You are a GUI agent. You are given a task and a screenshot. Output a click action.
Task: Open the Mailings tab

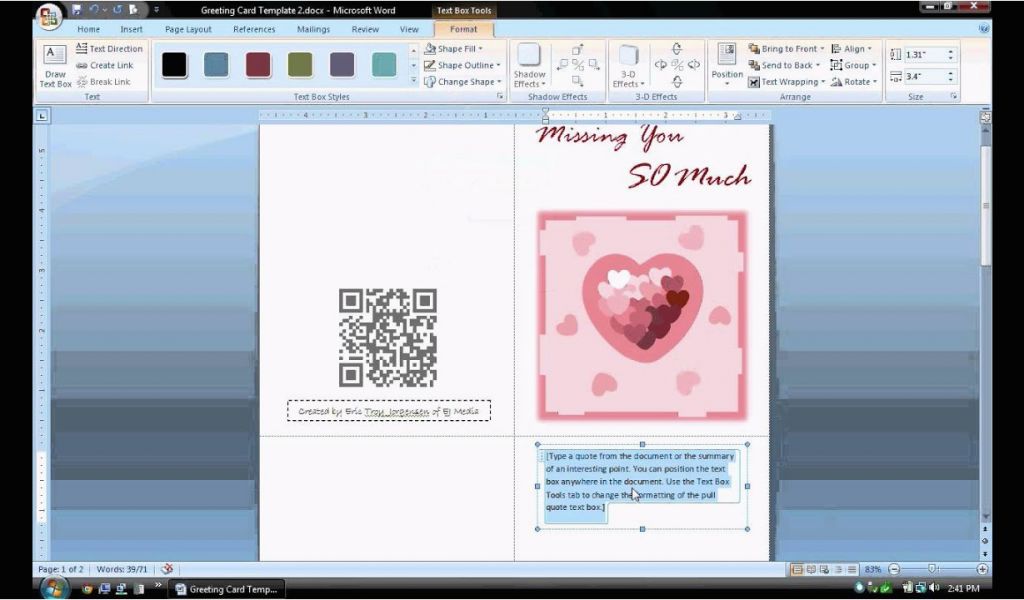pos(313,29)
